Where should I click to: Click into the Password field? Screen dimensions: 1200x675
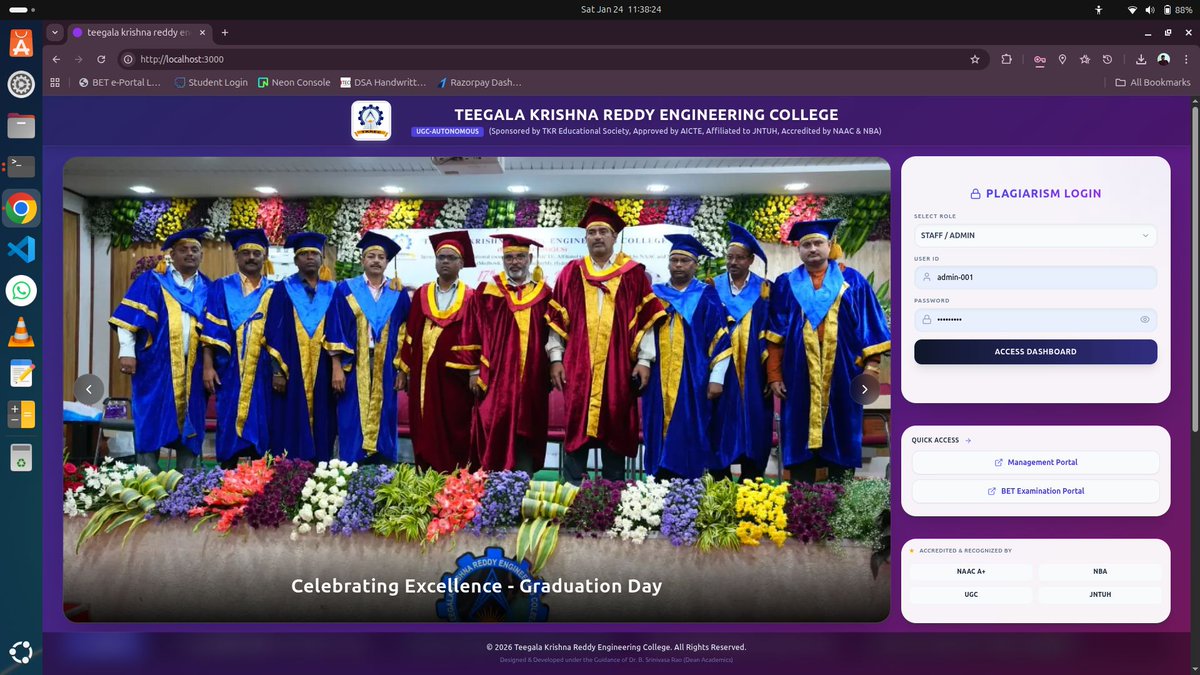click(x=1035, y=320)
